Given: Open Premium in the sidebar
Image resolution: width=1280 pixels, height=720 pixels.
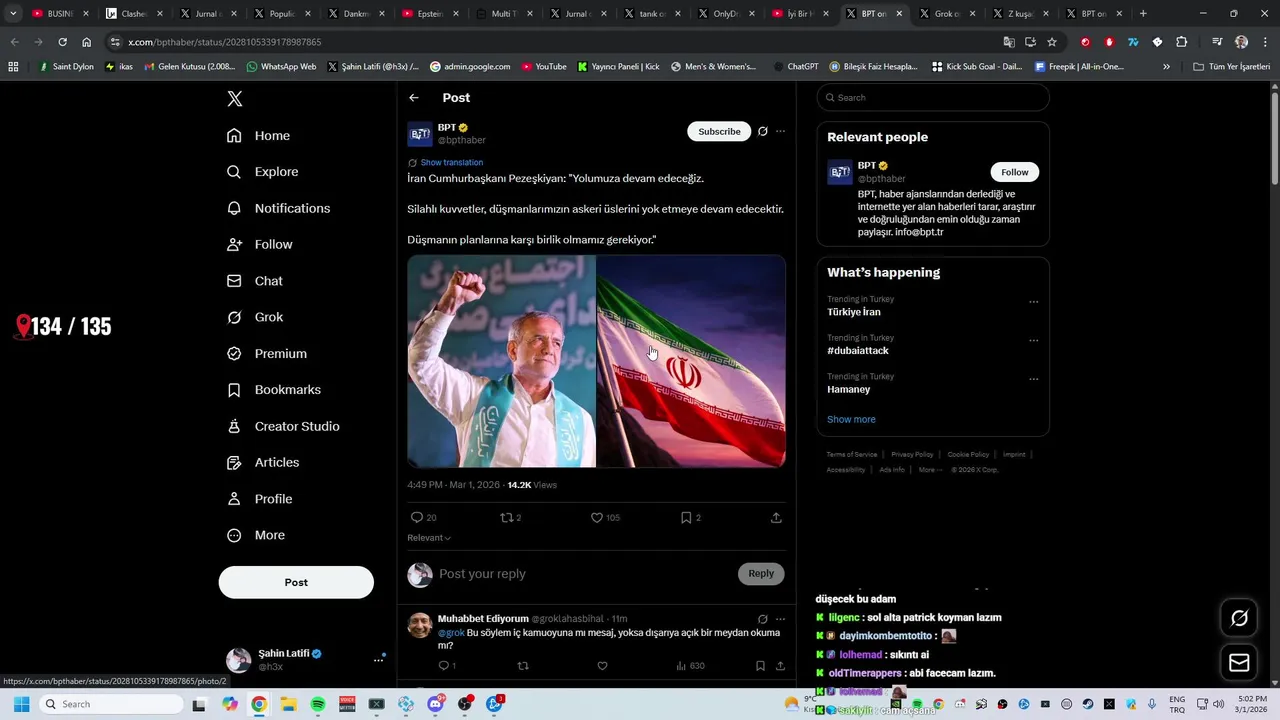Looking at the screenshot, I should tap(266, 354).
